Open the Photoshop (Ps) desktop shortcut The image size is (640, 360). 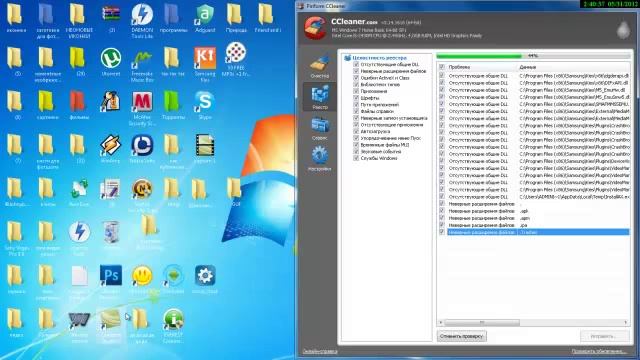pos(111,280)
